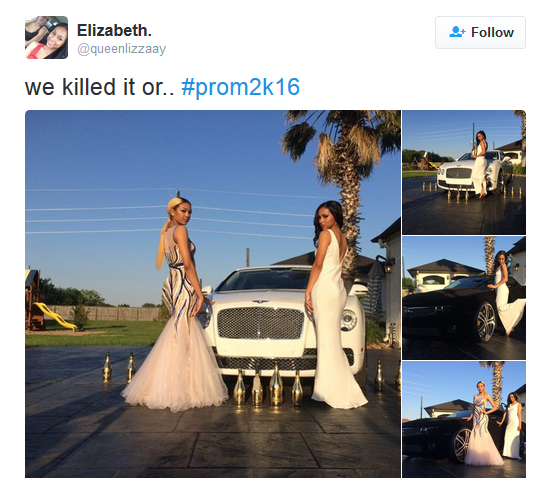Open the large main prom photo

213,294
